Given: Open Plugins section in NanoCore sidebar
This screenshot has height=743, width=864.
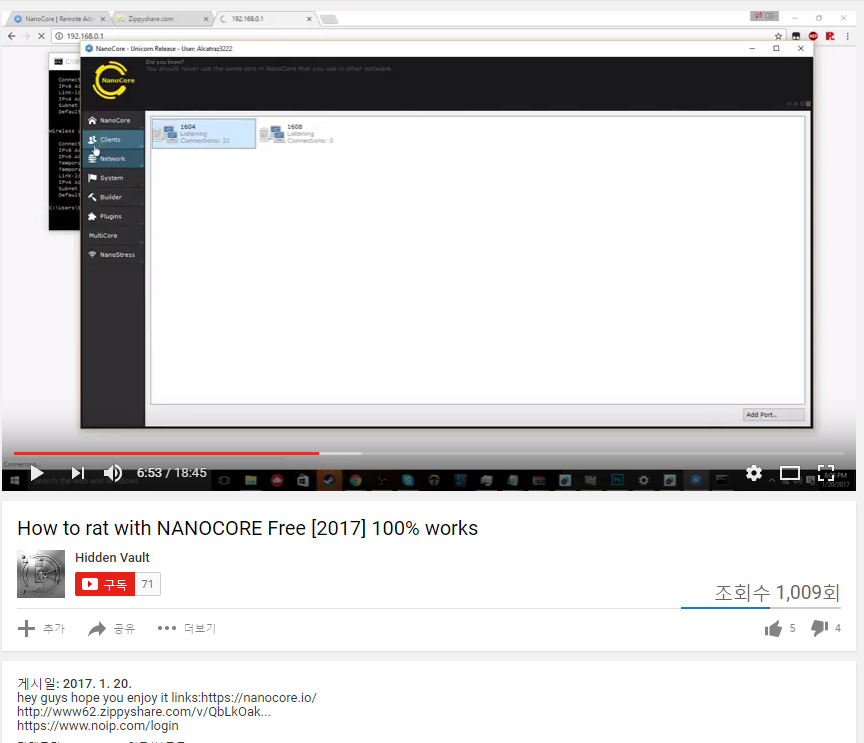Looking at the screenshot, I should click(113, 217).
